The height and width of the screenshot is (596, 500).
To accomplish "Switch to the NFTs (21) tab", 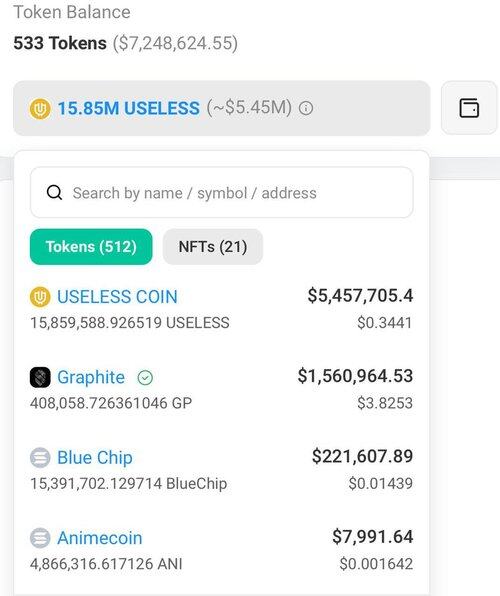I will tap(213, 247).
